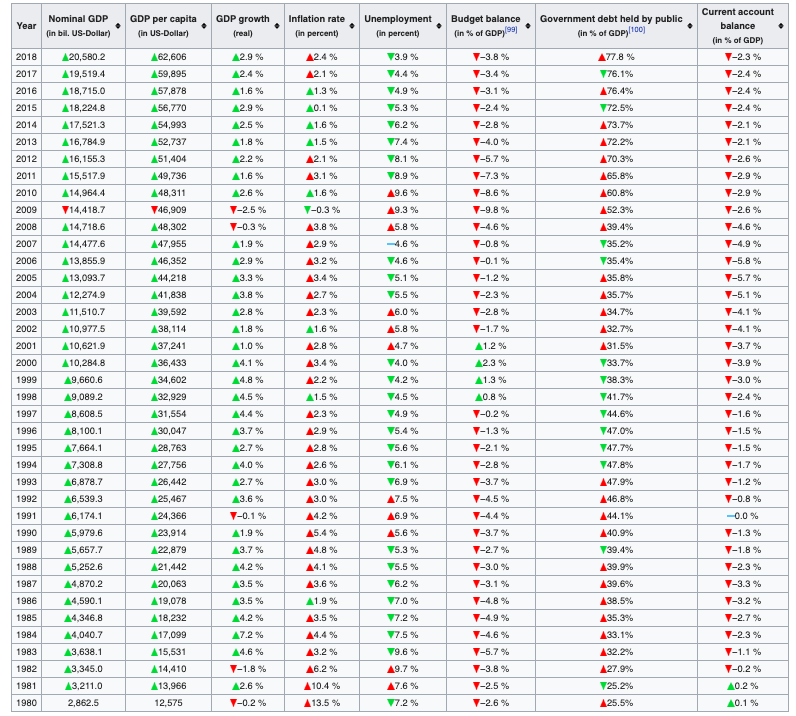Click the Year column header
This screenshot has height=716, width=796.
pos(26,25)
